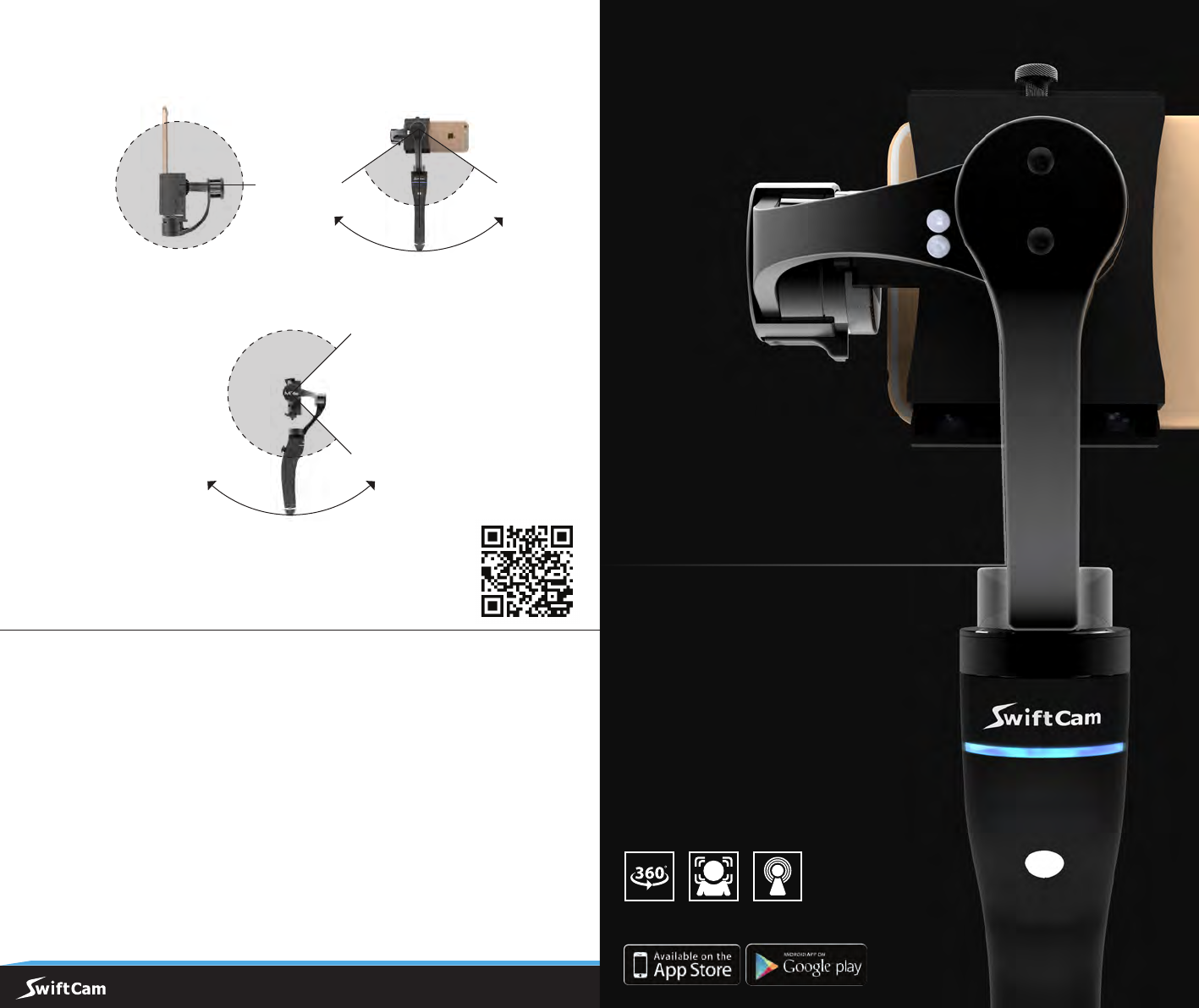Click the SwiftCam logo on the gimbal handle
The width and height of the screenshot is (1199, 1008).
[1042, 716]
